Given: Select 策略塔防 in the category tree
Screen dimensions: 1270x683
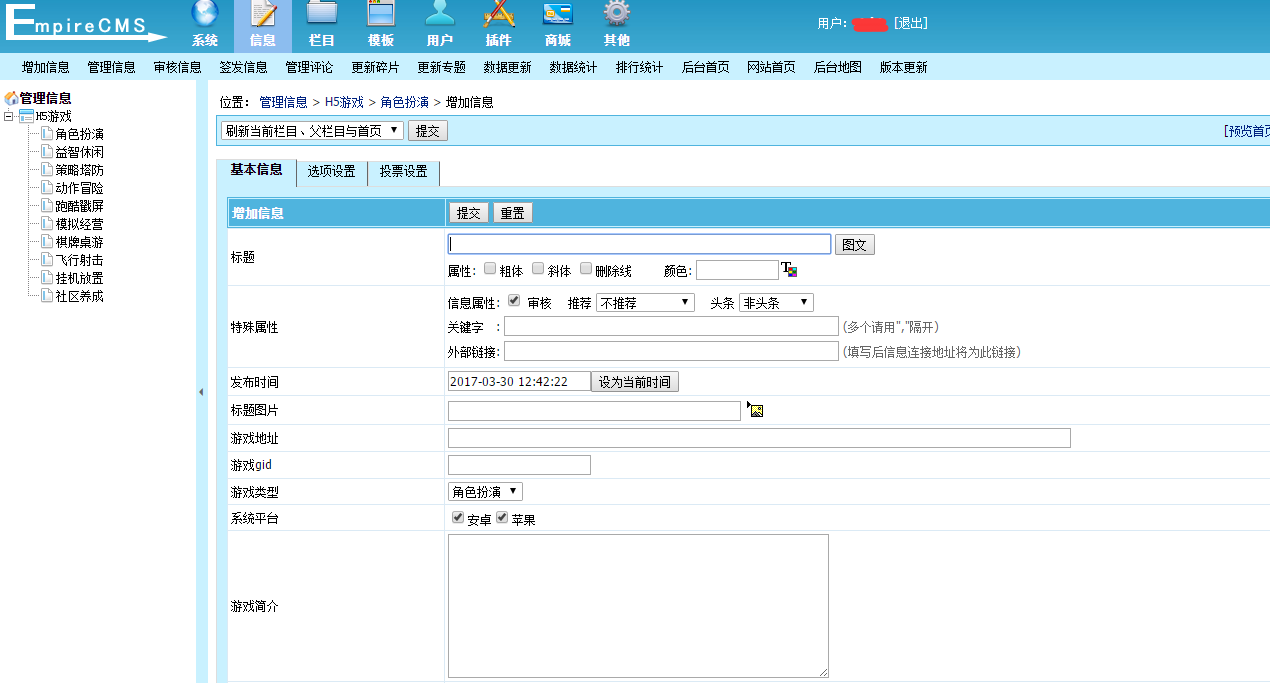Looking at the screenshot, I should pyautogui.click(x=79, y=170).
